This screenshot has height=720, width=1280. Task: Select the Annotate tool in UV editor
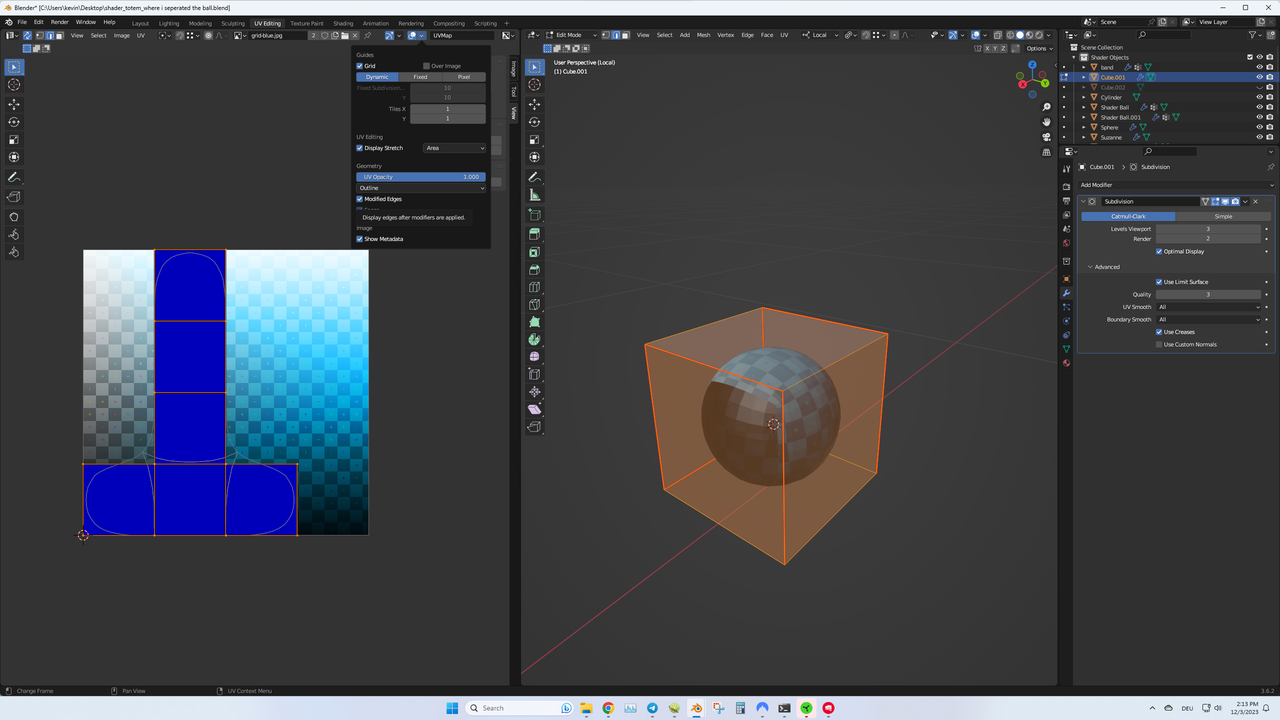(x=14, y=177)
